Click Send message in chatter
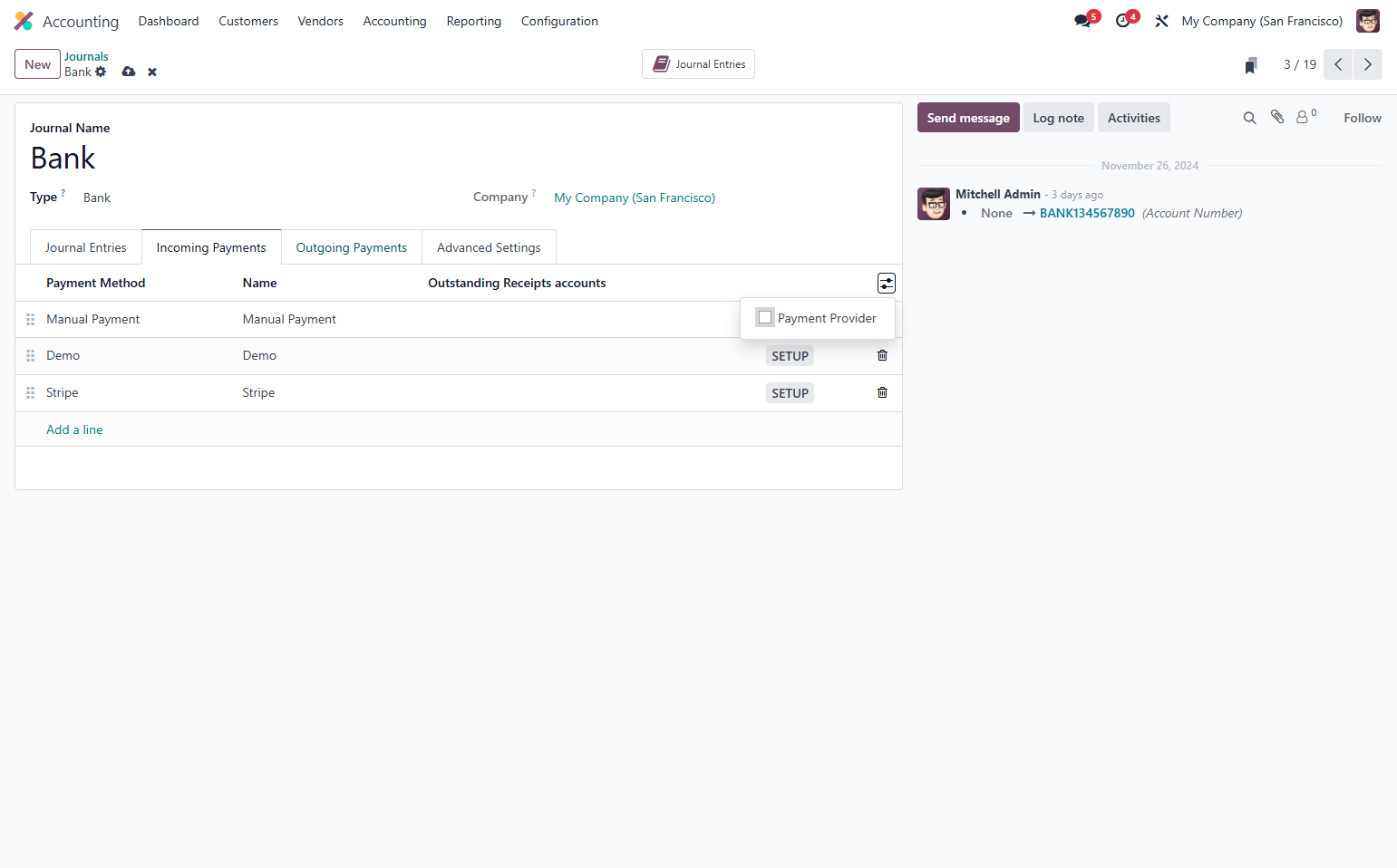Image resolution: width=1397 pixels, height=868 pixels. 968,118
